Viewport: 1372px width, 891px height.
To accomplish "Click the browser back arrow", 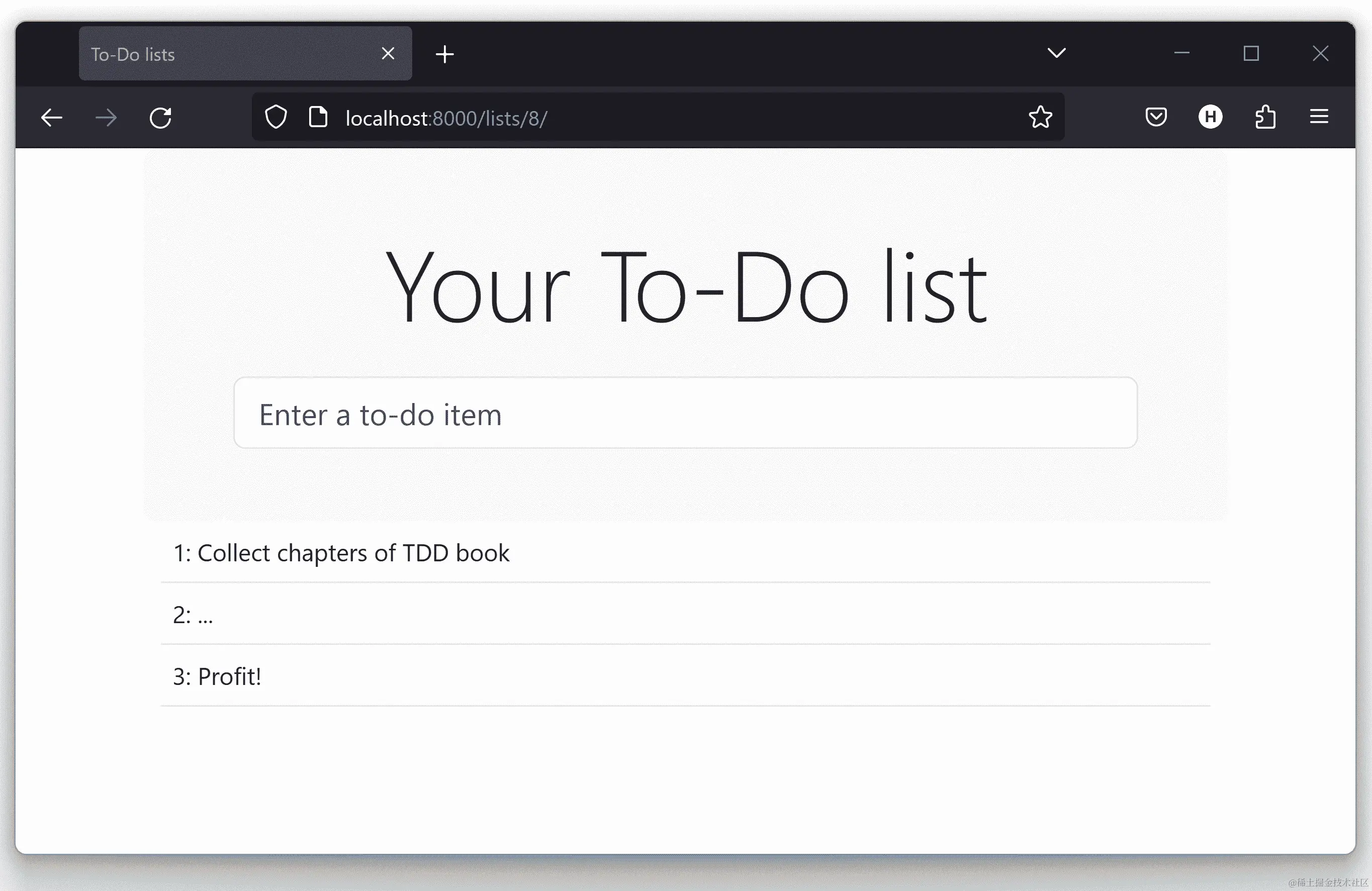I will point(51,118).
